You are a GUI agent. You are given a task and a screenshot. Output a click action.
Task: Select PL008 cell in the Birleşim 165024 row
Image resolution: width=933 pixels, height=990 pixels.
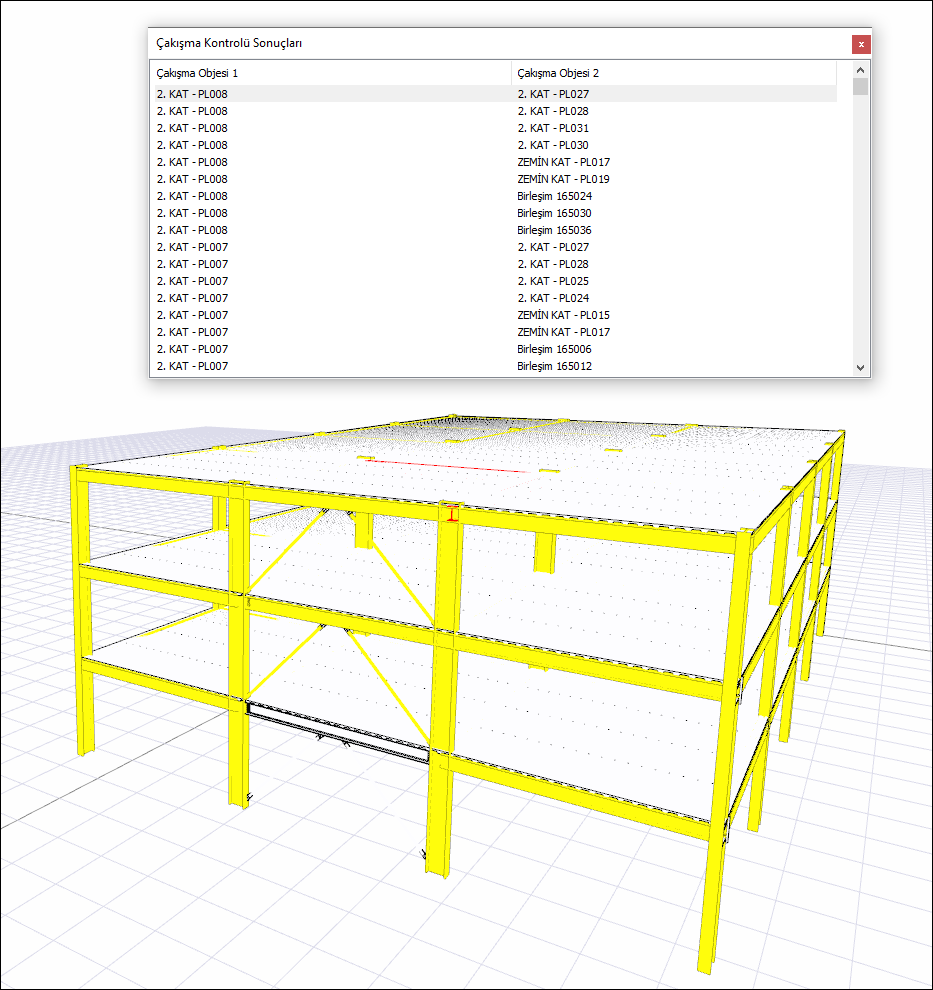(x=192, y=196)
